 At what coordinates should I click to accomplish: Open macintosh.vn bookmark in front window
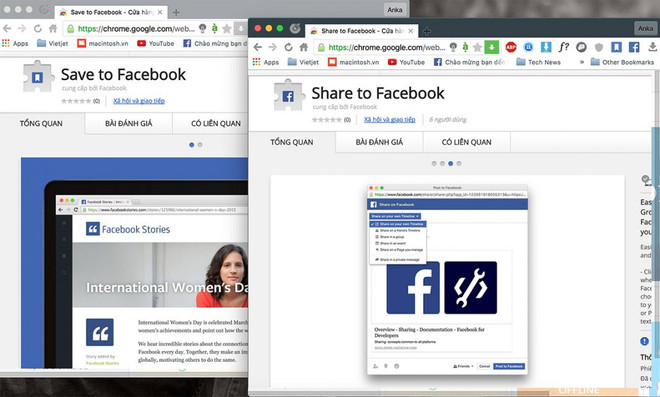[353, 62]
